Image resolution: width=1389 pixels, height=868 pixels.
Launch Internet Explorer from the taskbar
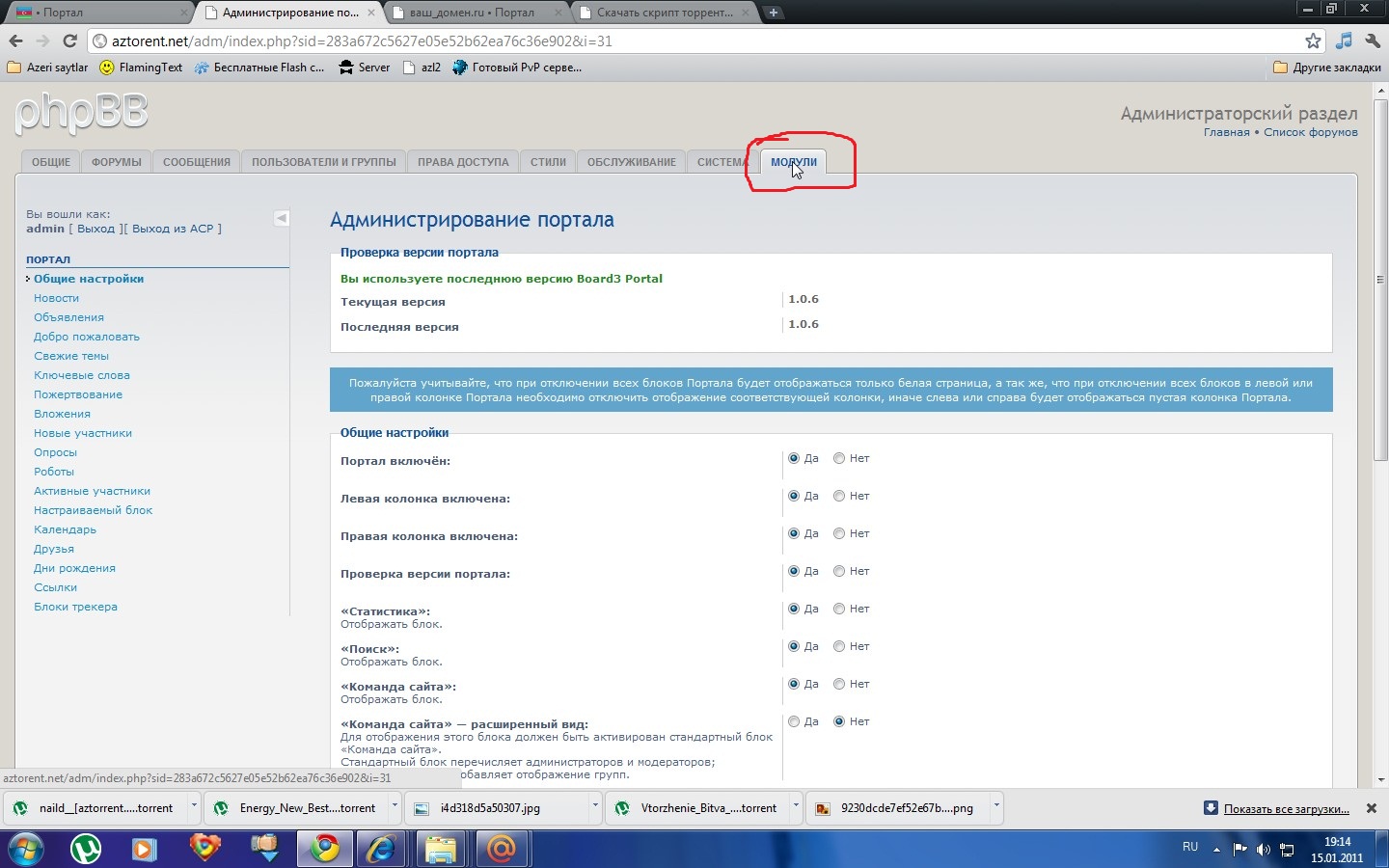coord(383,849)
